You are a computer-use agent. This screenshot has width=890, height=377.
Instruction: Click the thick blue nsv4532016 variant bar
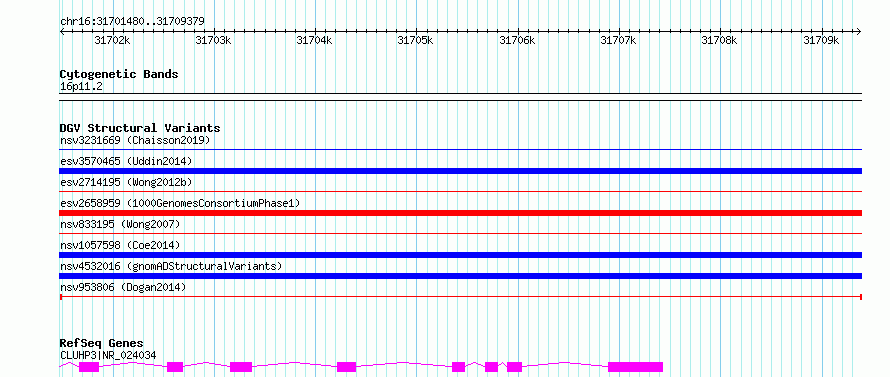coord(461,276)
